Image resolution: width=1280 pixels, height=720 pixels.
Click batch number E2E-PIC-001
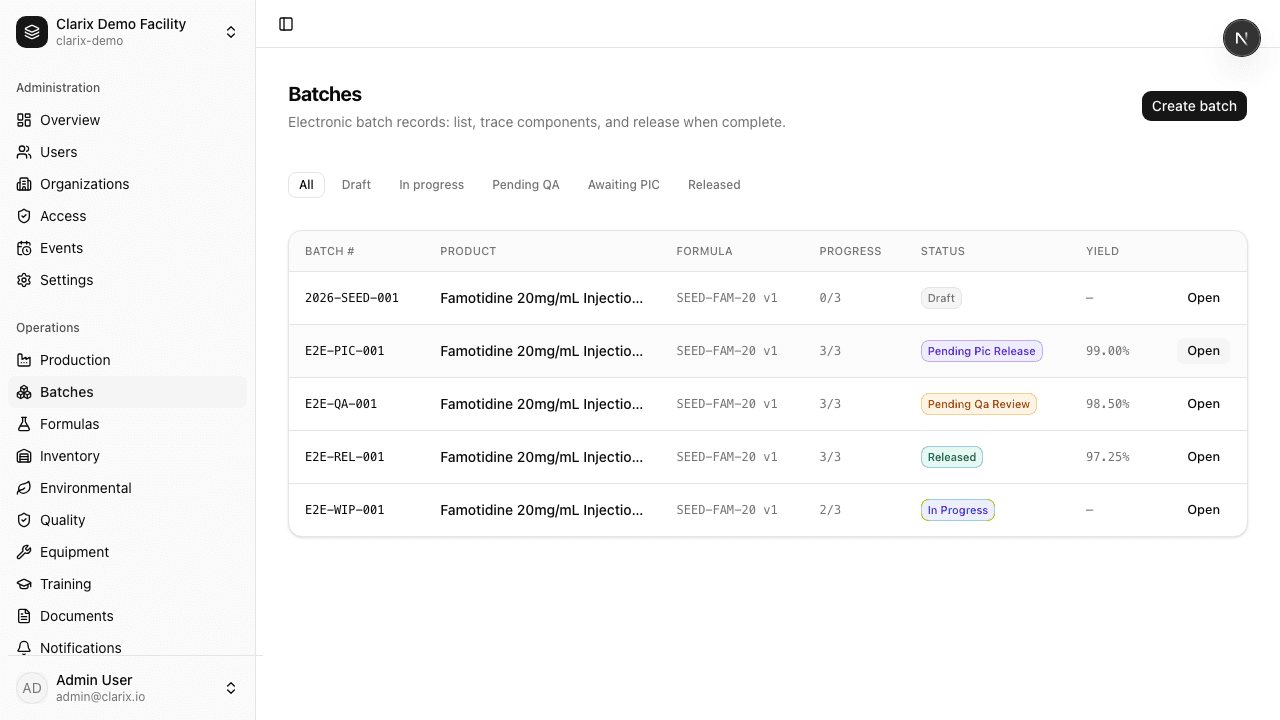(x=345, y=351)
